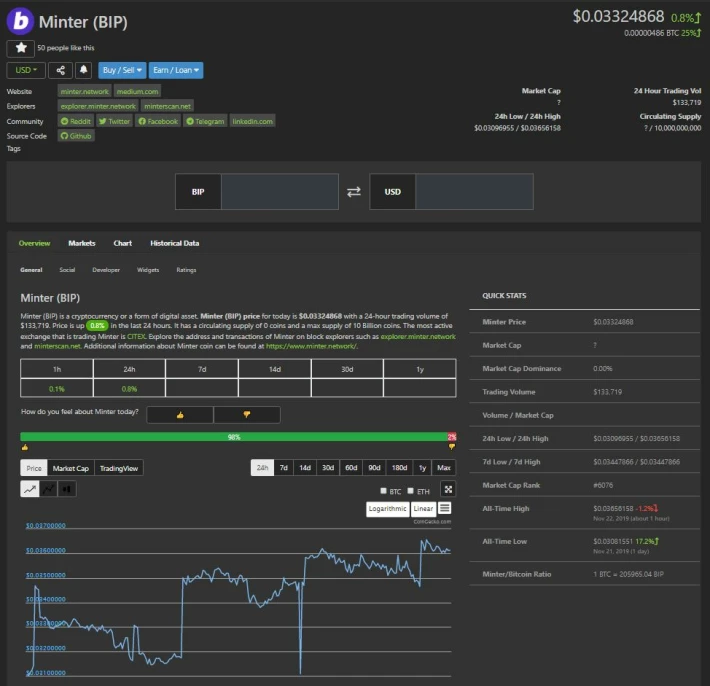The image size is (710, 686).
Task: Set chart range to 14d
Action: (305, 468)
